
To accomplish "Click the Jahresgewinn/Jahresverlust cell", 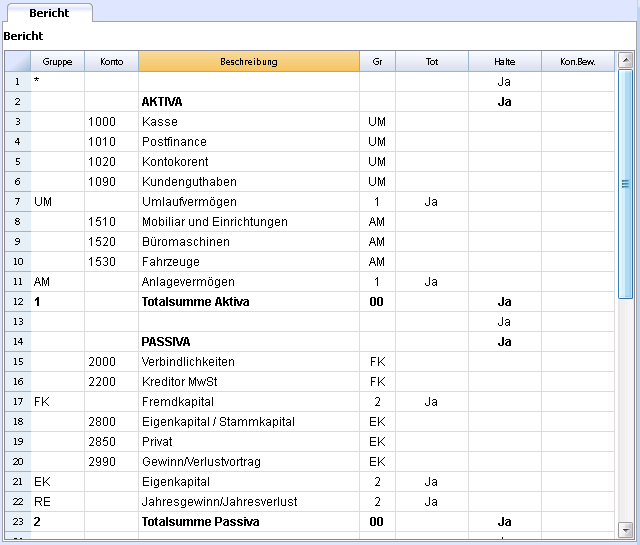I will pyautogui.click(x=249, y=502).
